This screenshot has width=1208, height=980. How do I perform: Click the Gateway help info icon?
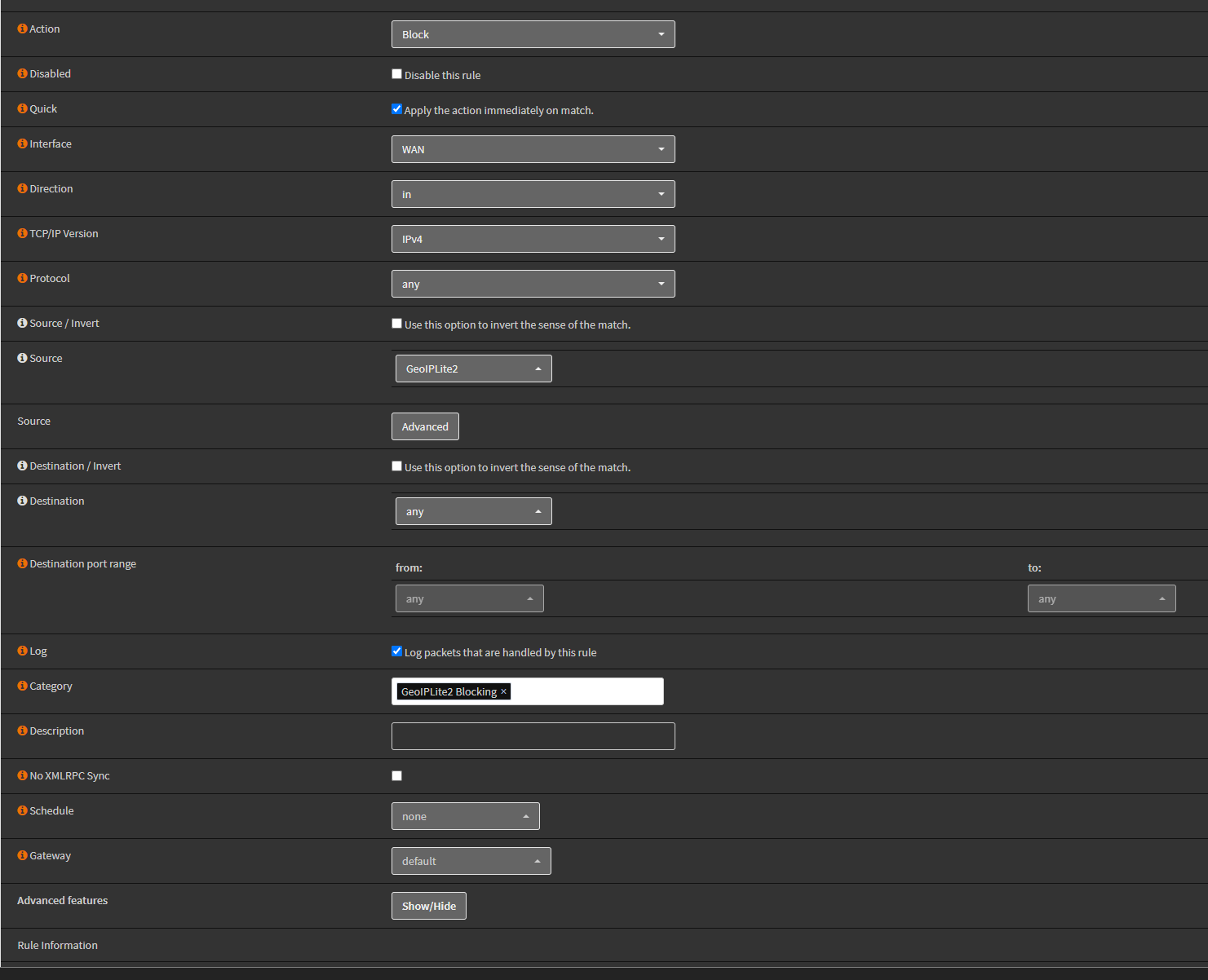click(x=22, y=855)
